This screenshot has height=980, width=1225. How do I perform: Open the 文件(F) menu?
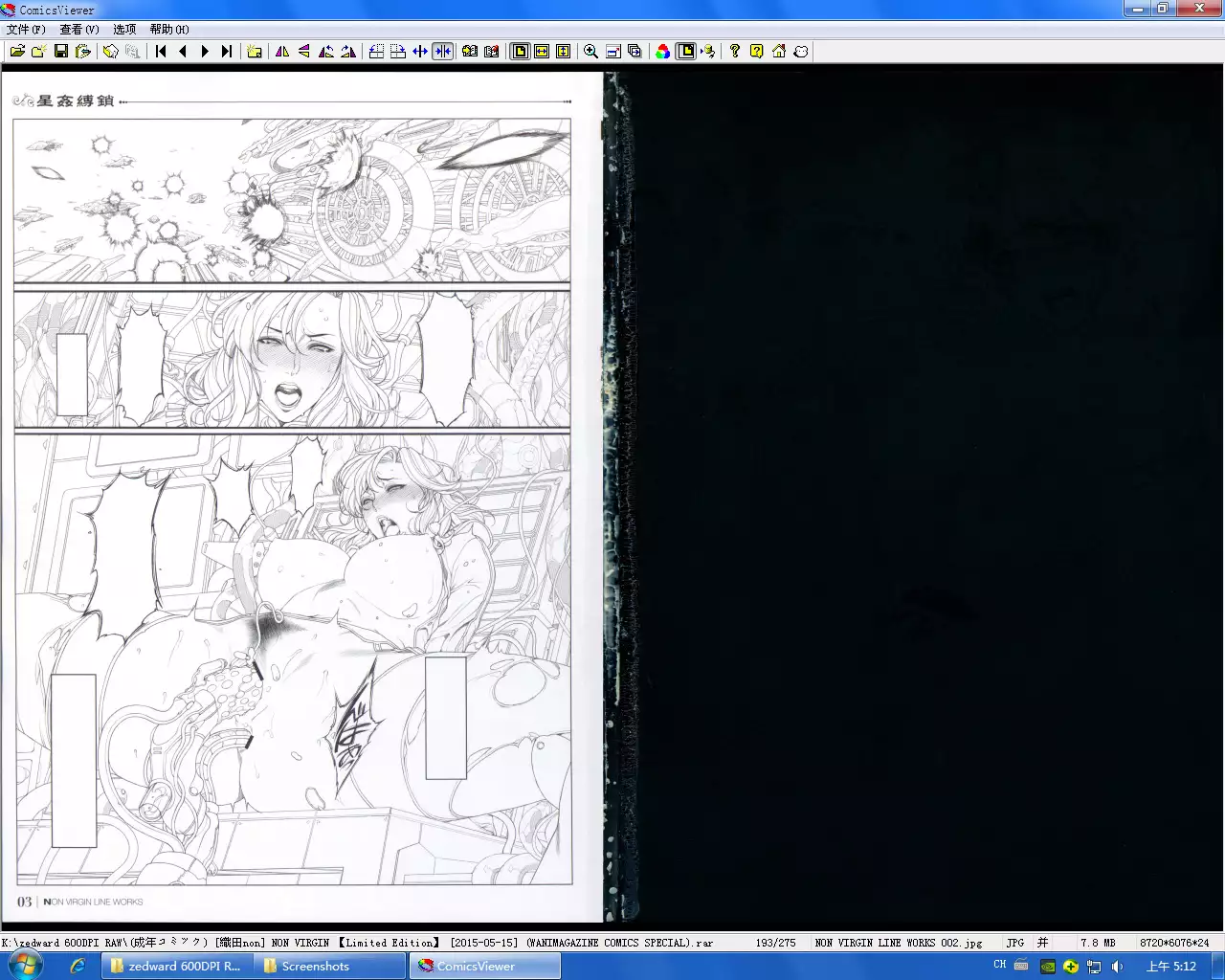26,30
